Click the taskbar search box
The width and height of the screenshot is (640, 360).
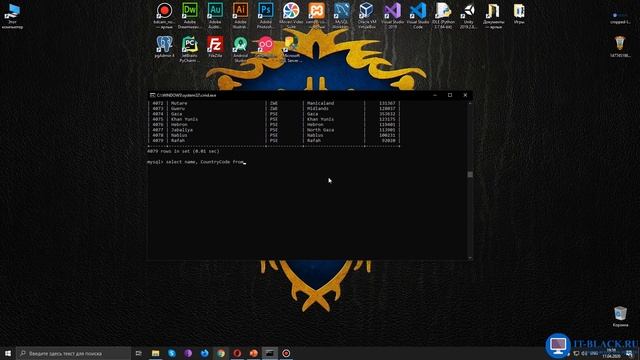73,353
